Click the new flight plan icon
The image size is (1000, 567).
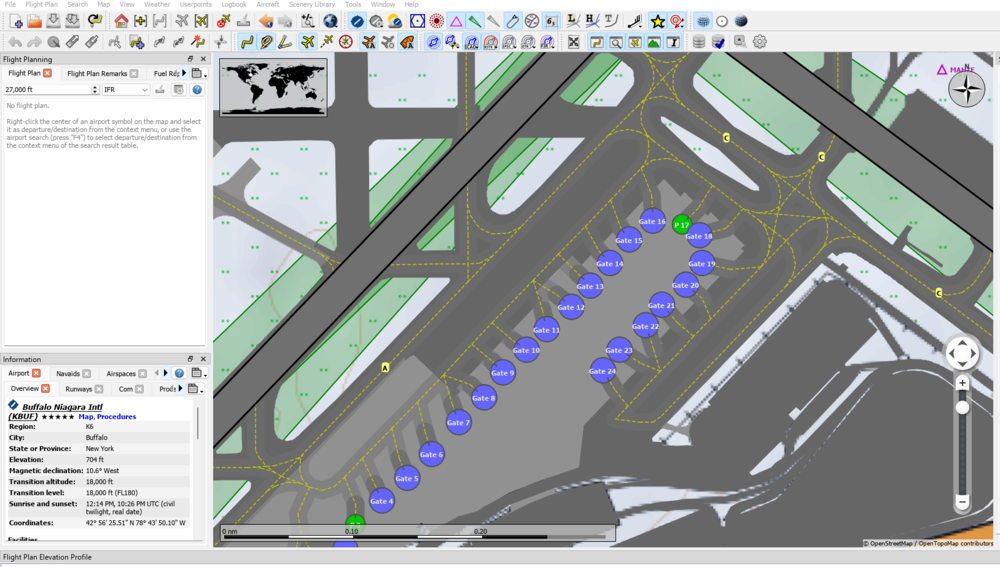pos(16,21)
